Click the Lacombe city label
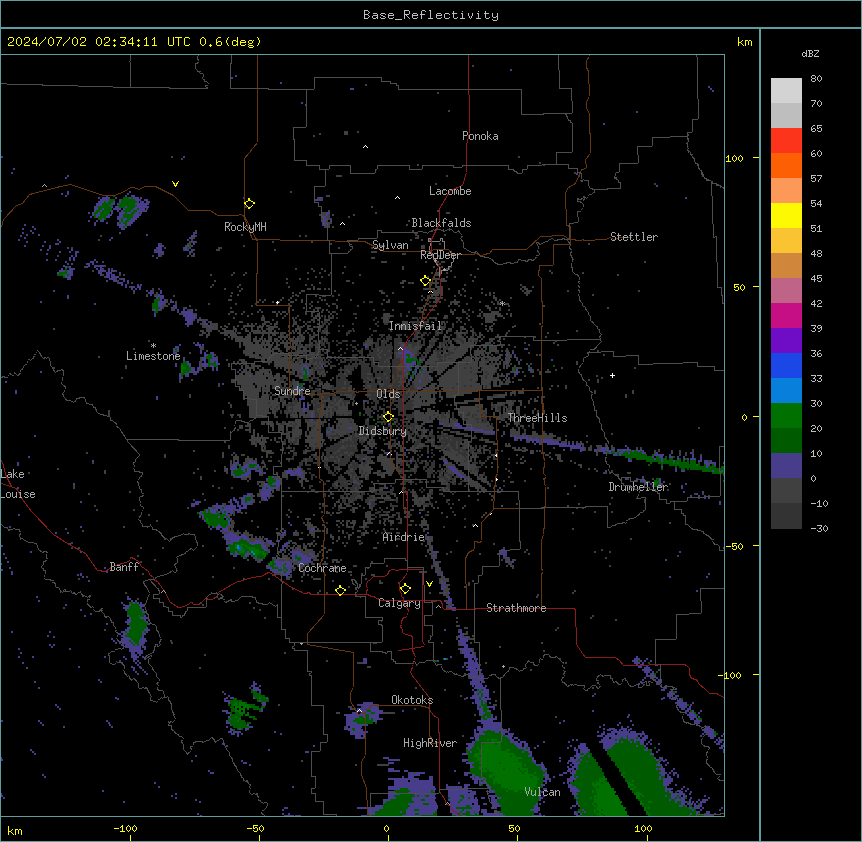862x842 pixels. [x=450, y=191]
